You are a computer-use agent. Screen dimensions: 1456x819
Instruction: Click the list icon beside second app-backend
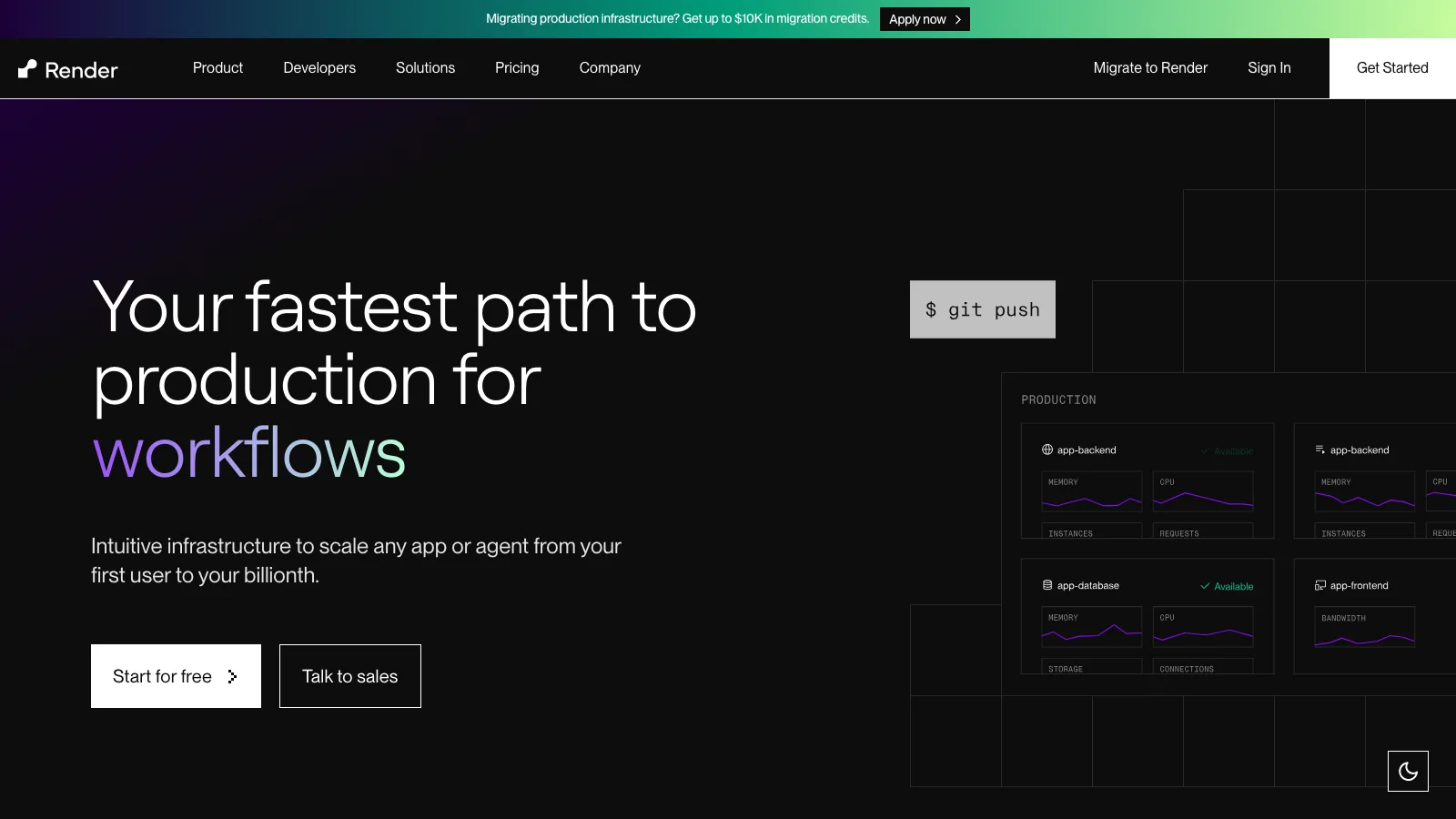(1320, 450)
